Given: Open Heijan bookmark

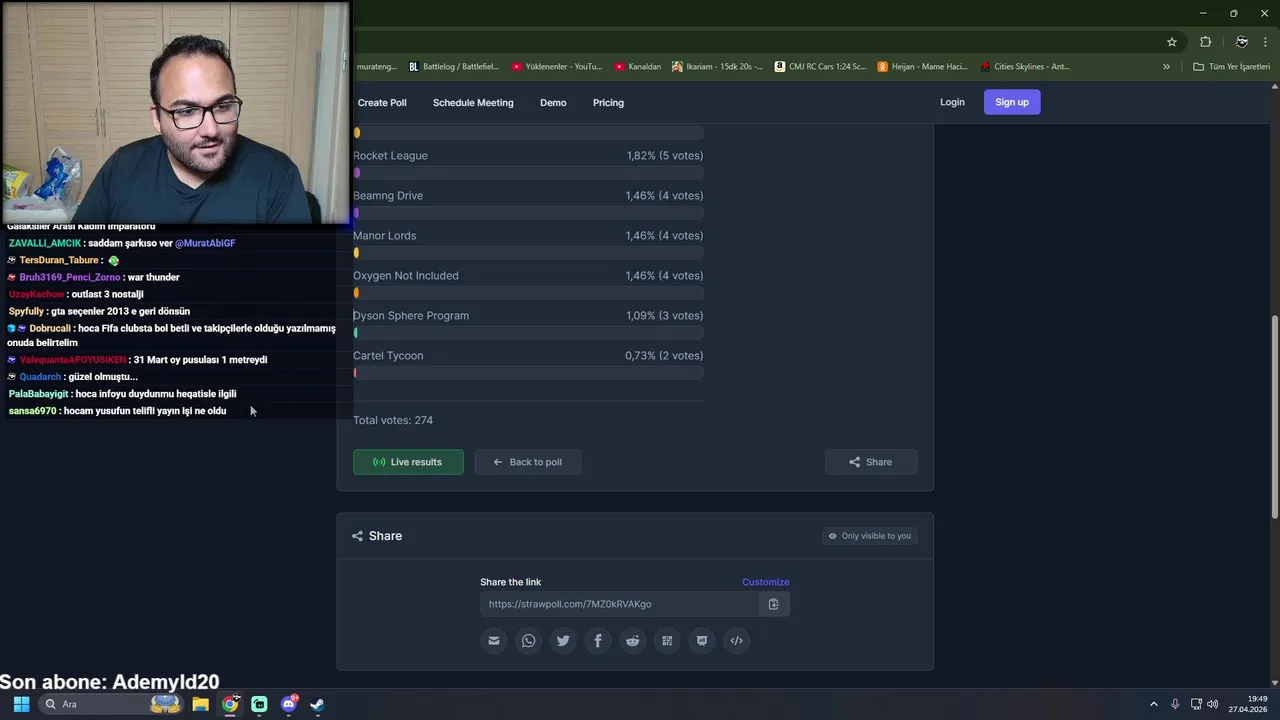Looking at the screenshot, I should (922, 67).
